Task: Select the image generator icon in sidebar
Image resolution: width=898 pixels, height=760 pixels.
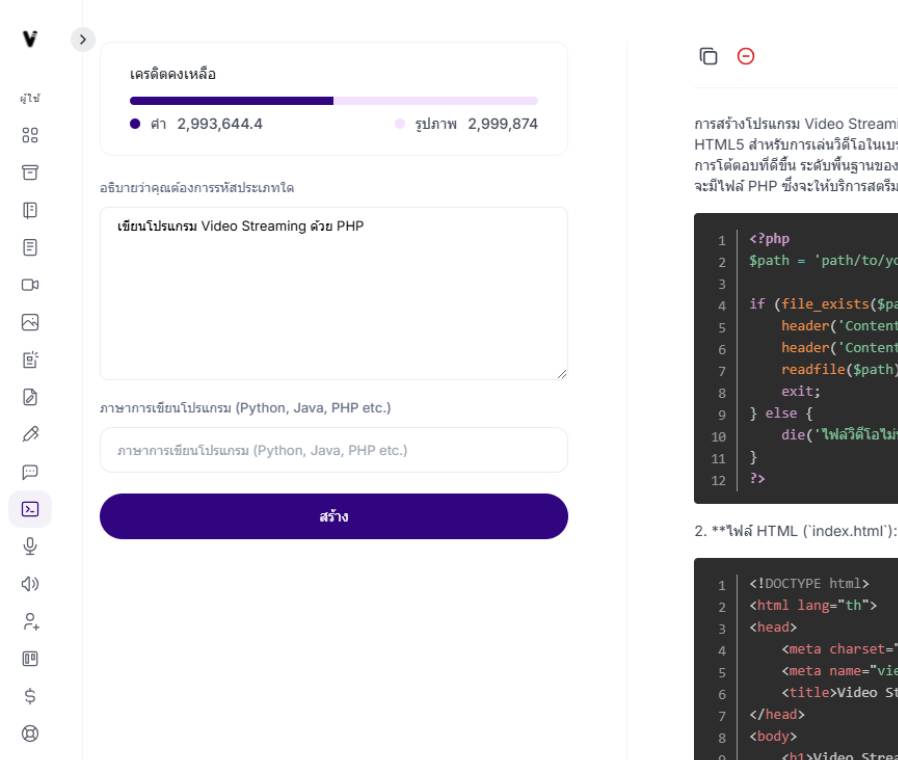Action: pyautogui.click(x=30, y=322)
